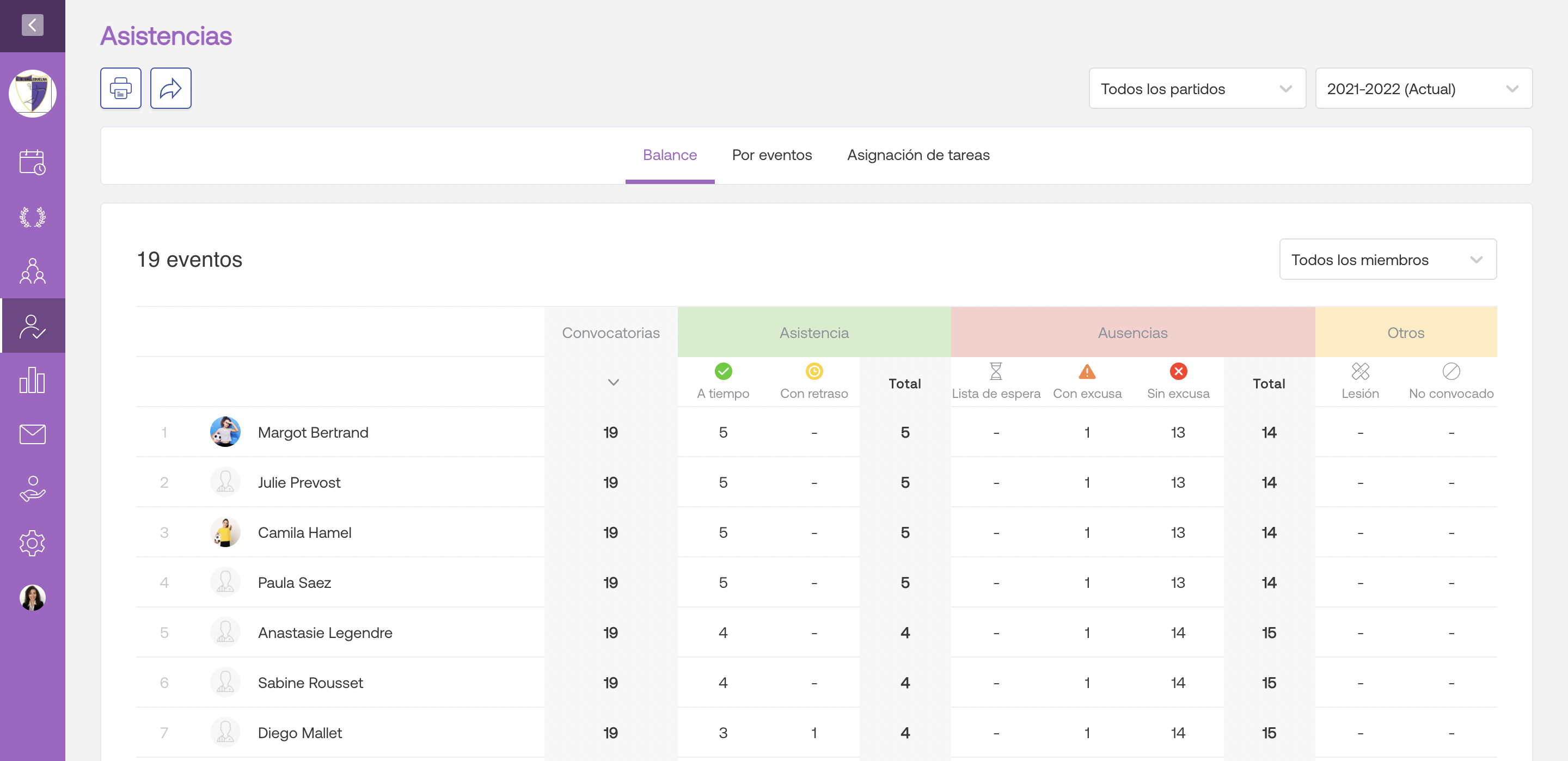Open the Todos los miembros dropdown
Viewport: 1568px width, 761px height.
(1387, 260)
